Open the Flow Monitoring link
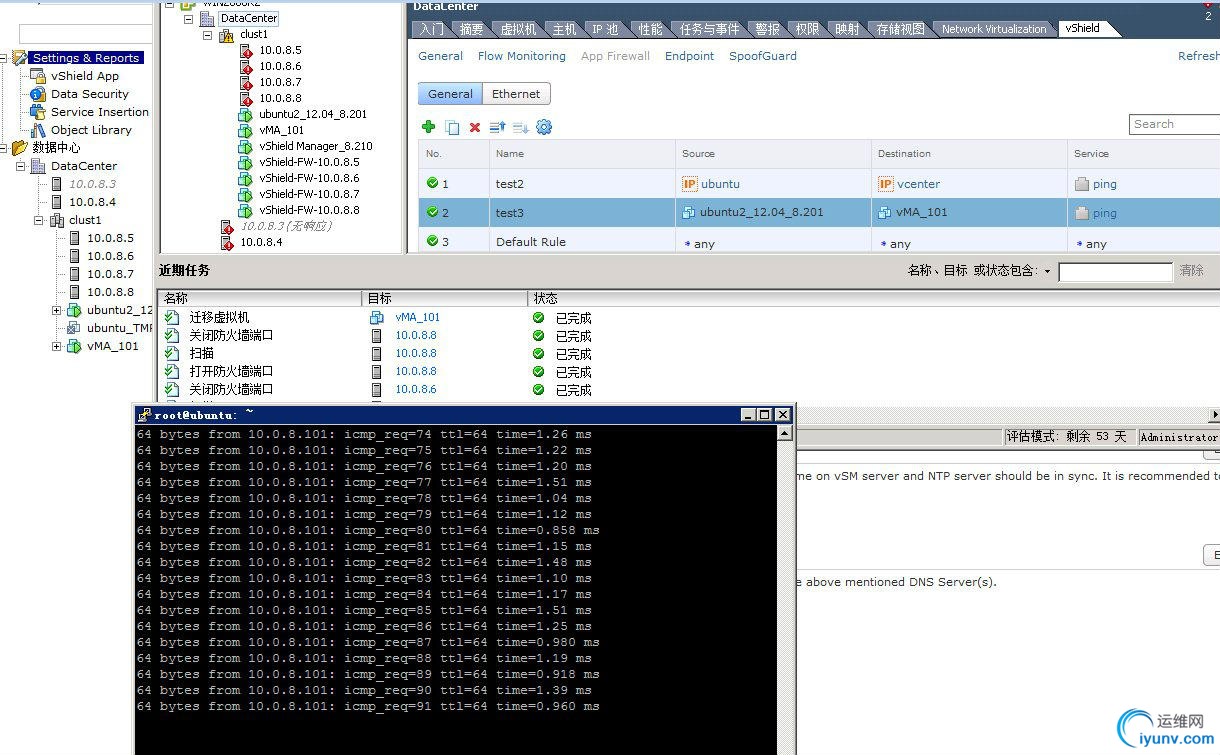This screenshot has height=755, width=1220. click(522, 56)
